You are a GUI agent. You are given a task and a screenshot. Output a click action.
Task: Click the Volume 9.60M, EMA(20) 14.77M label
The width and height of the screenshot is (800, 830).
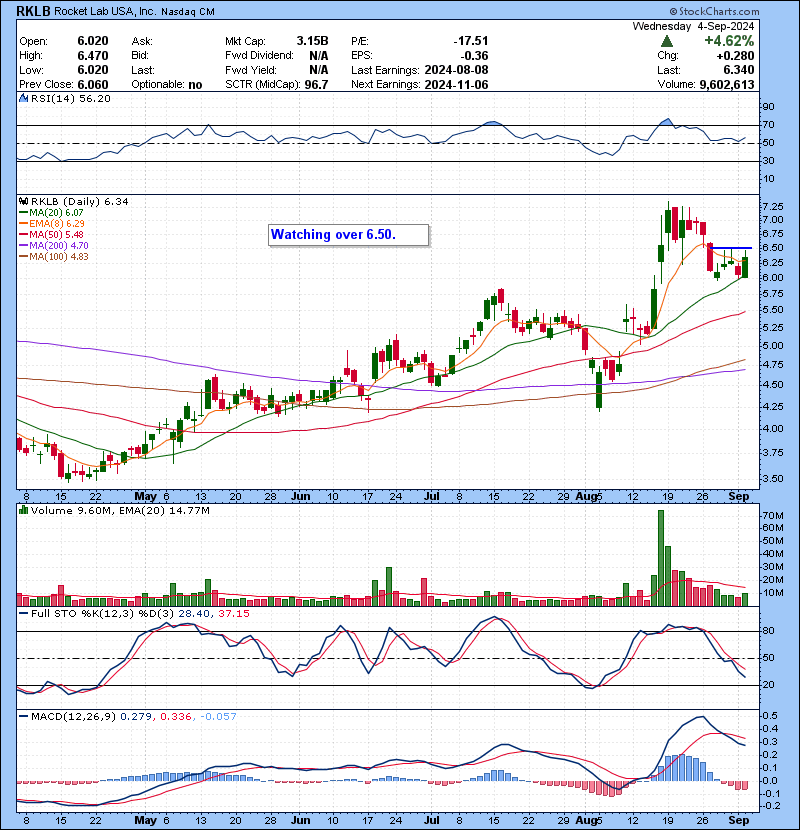pyautogui.click(x=120, y=510)
